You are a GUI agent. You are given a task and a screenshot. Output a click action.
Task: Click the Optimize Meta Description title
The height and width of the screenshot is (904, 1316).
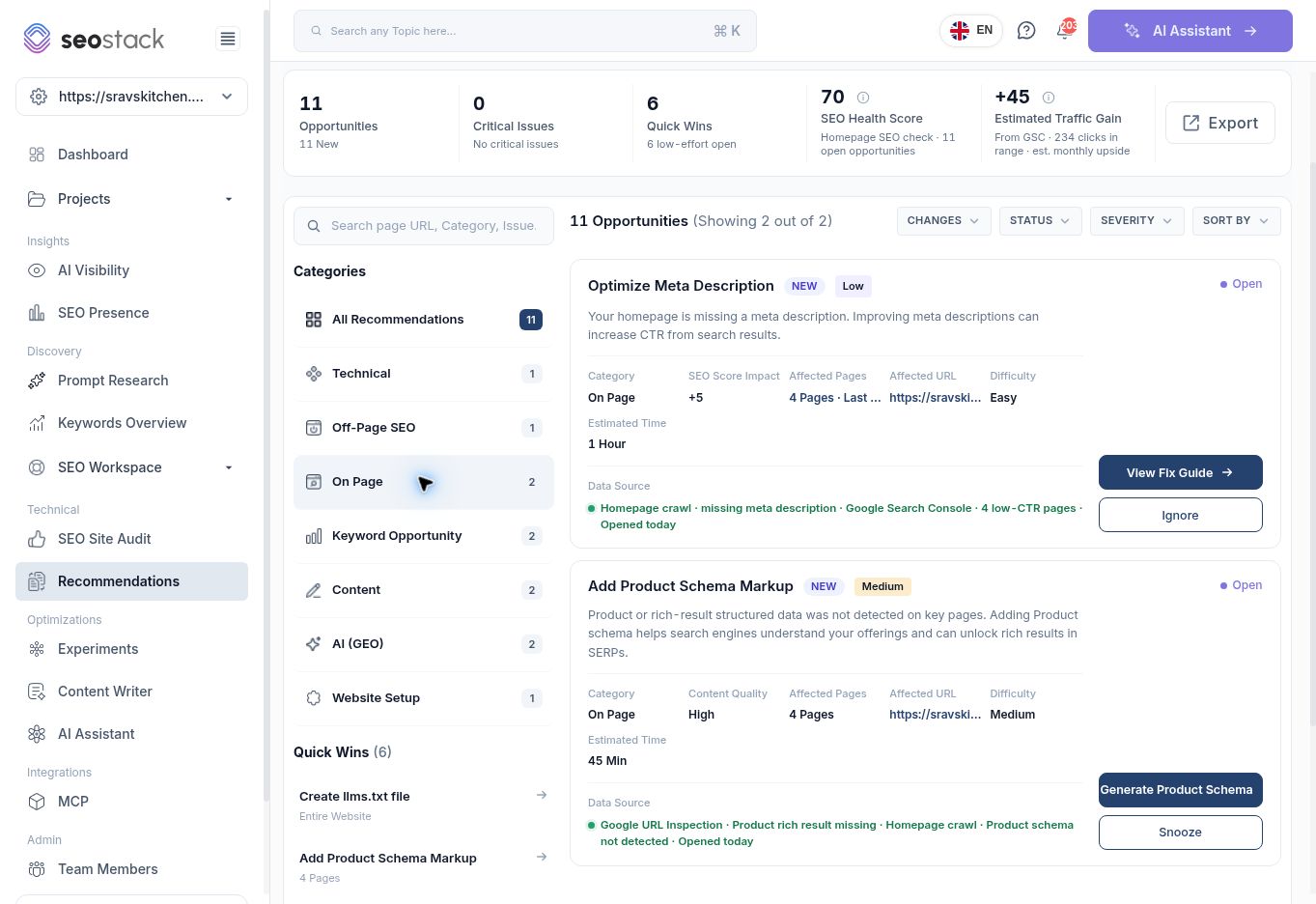[x=681, y=286]
